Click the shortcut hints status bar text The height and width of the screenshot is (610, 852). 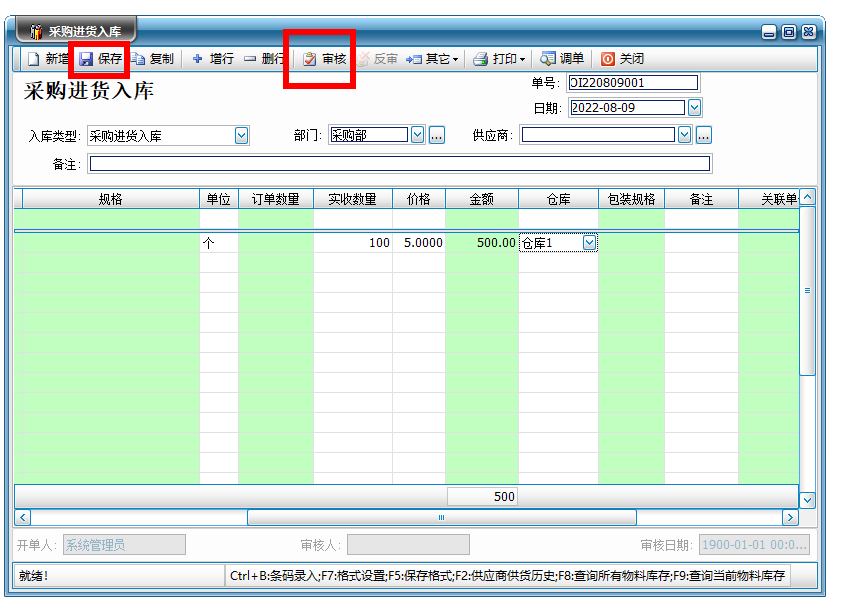point(507,576)
